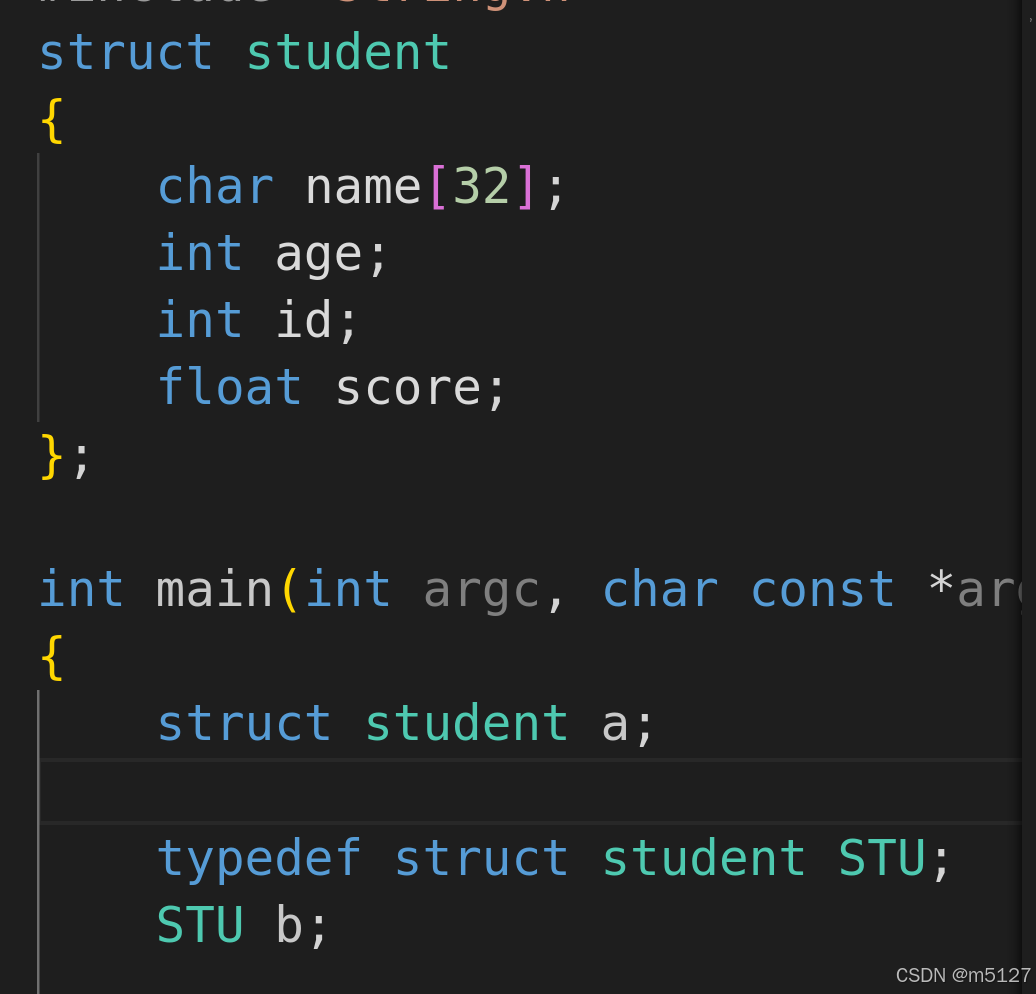Click the main function name

[x=213, y=589]
